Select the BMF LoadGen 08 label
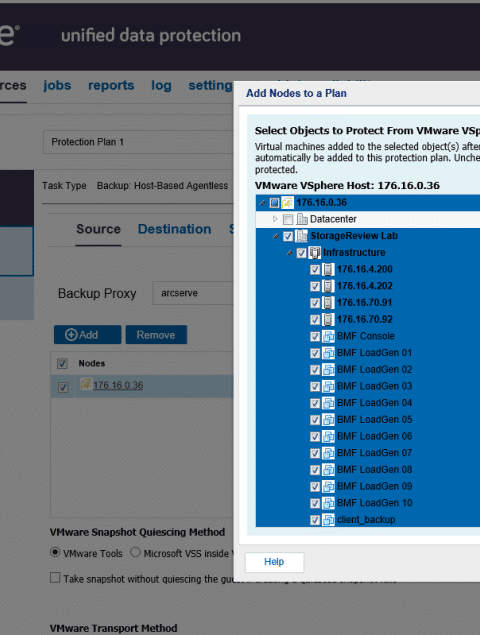Viewport: 480px width, 635px height. point(374,470)
